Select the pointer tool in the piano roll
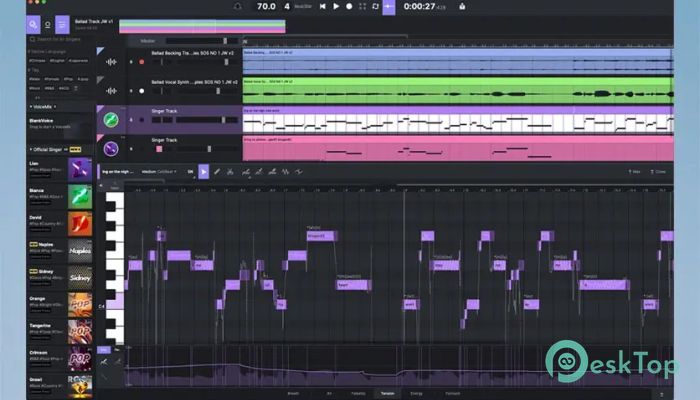The image size is (700, 400). (204, 172)
